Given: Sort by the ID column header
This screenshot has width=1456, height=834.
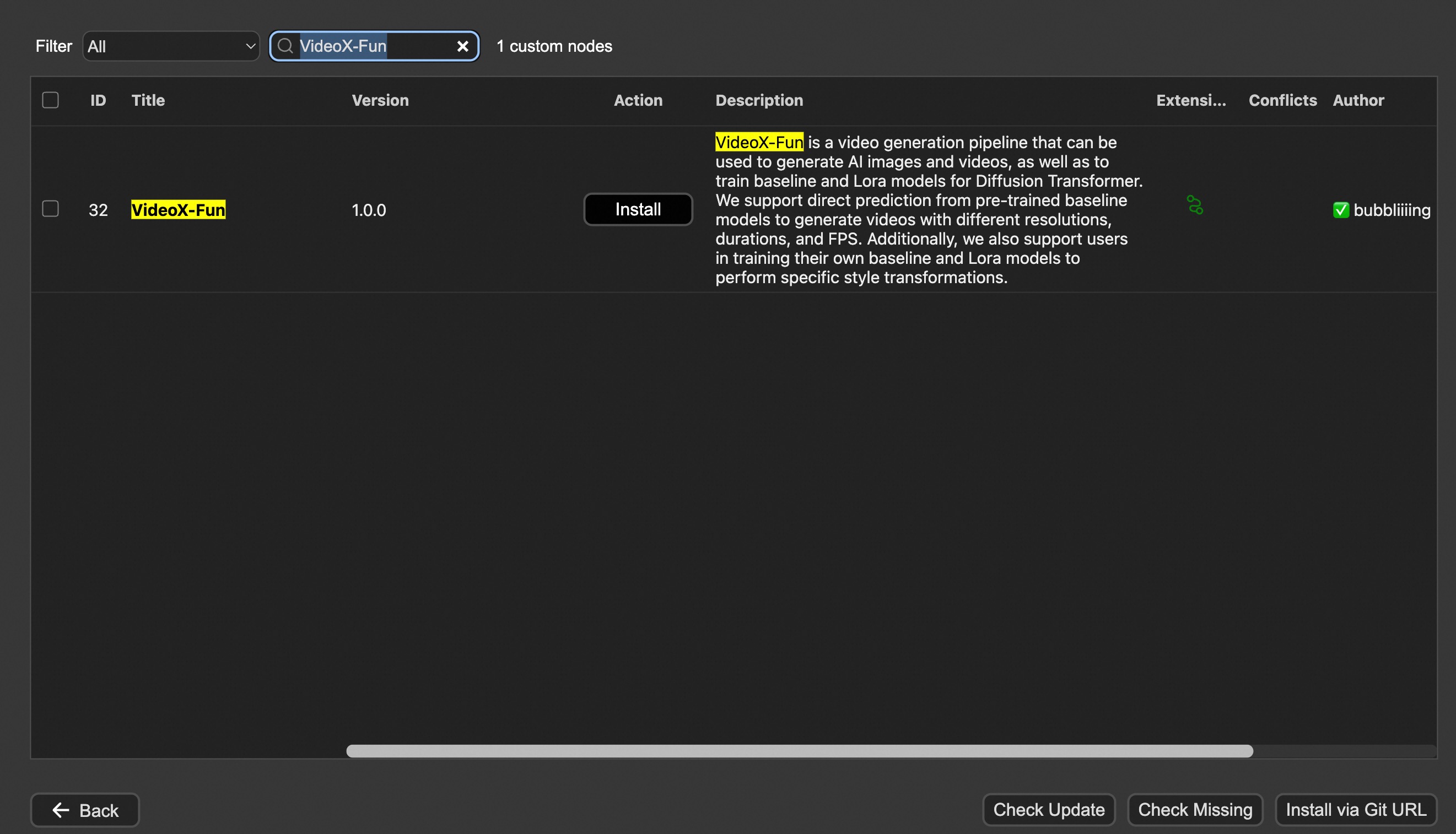Looking at the screenshot, I should pos(98,100).
